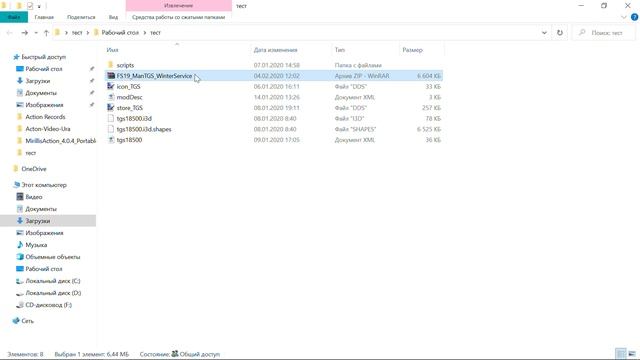The height and width of the screenshot is (360, 640).
Task: Open Объемные объекты folder
Action: point(53,257)
